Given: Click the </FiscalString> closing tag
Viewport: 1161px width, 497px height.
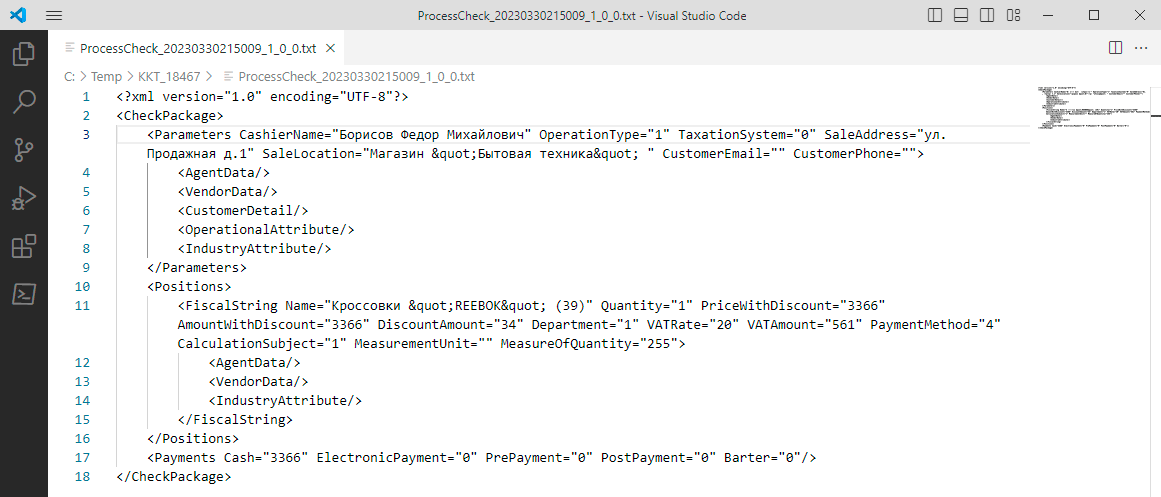Looking at the screenshot, I should pos(235,419).
